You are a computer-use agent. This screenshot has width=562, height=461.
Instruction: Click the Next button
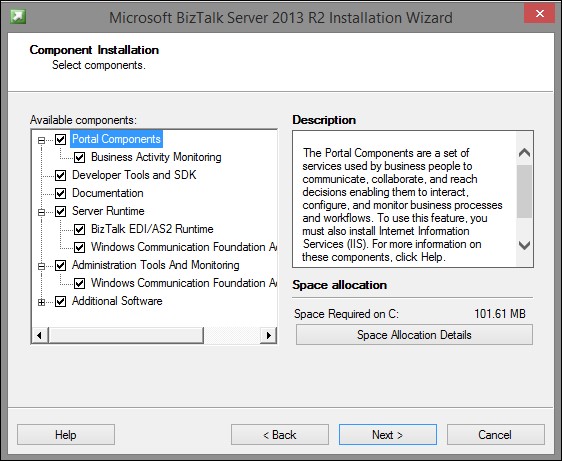pyautogui.click(x=388, y=435)
